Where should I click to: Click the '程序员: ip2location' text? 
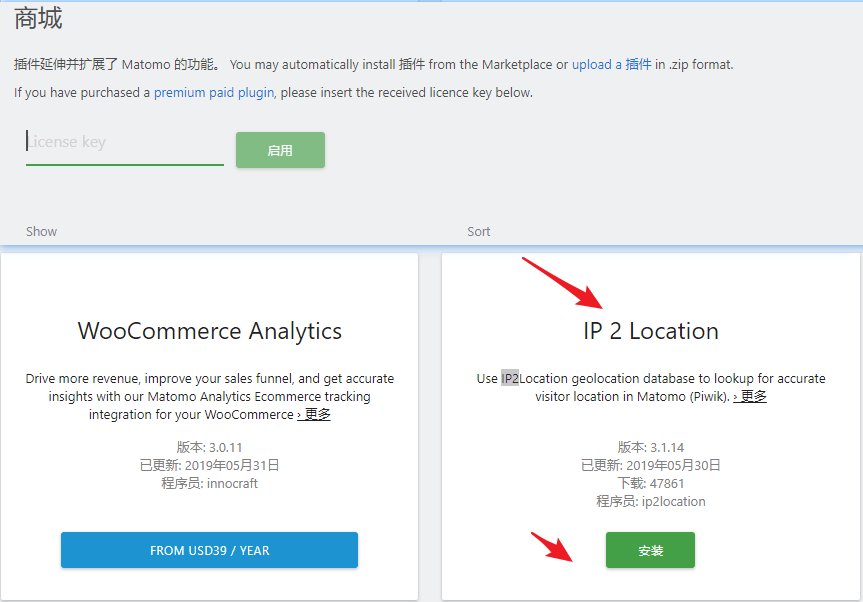click(651, 502)
